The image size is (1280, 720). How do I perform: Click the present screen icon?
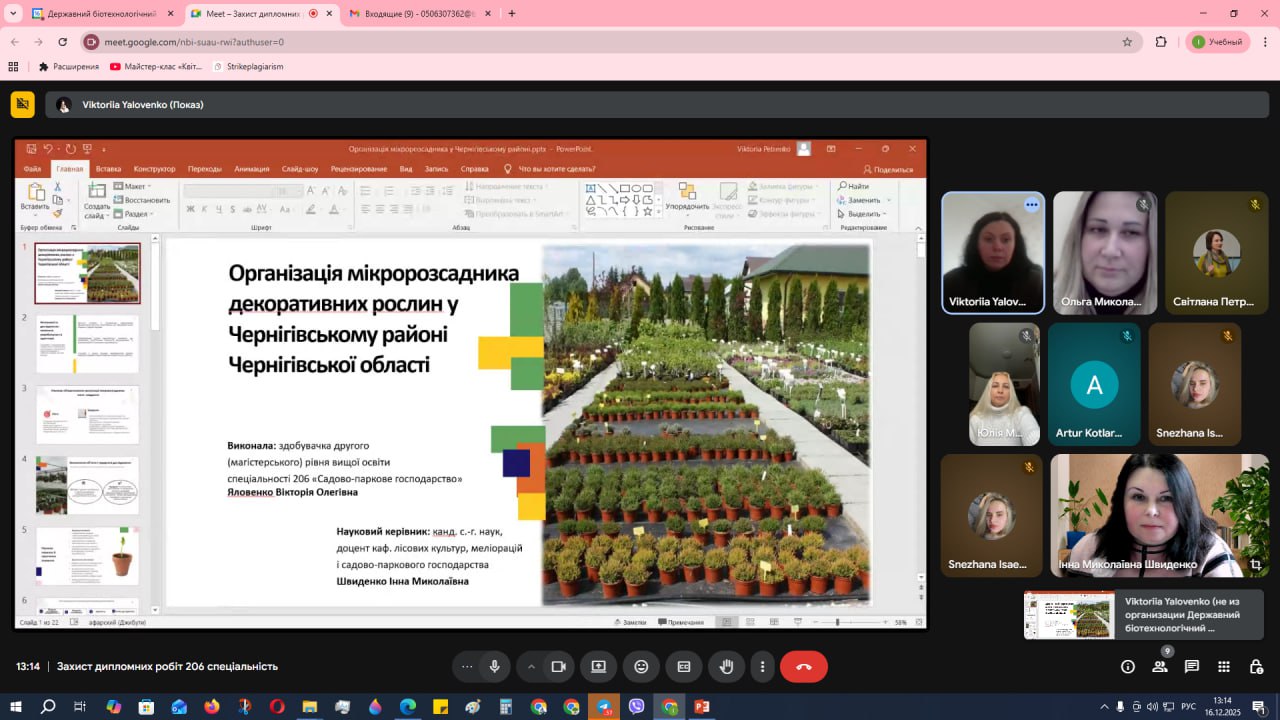click(x=598, y=667)
